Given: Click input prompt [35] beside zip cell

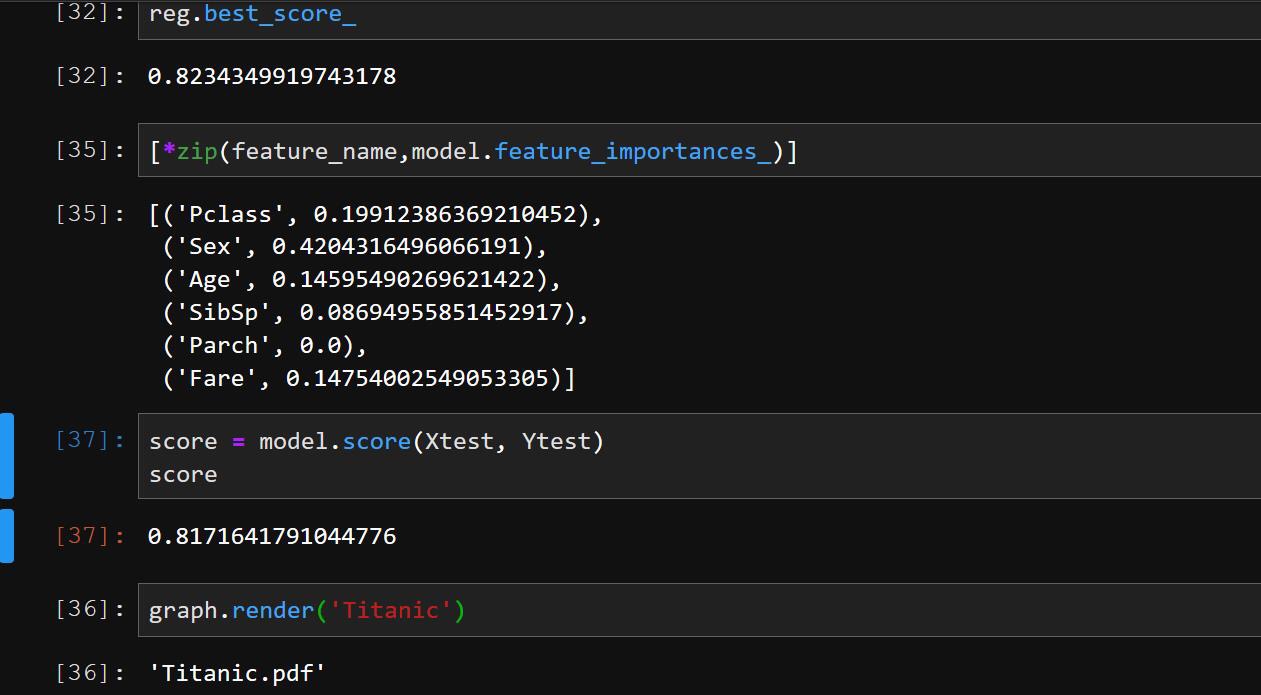Looking at the screenshot, I should coord(90,150).
